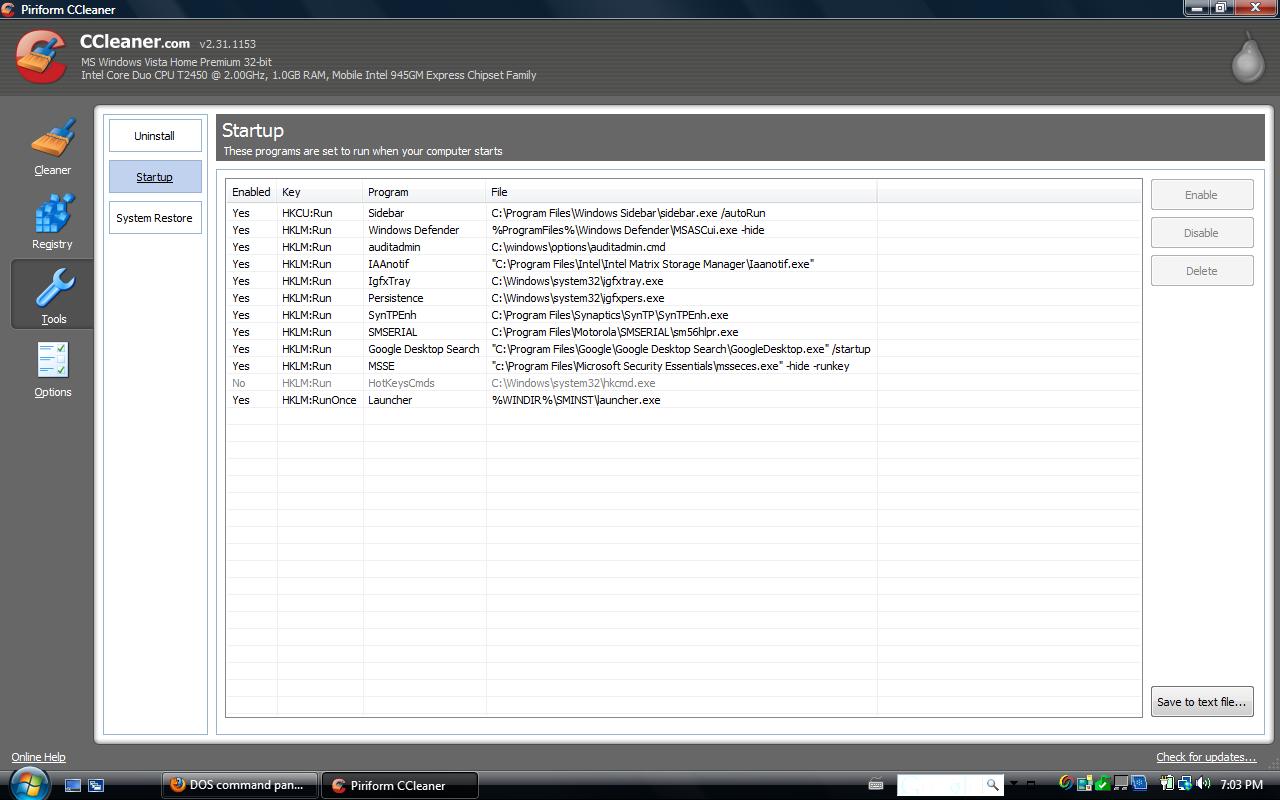The height and width of the screenshot is (800, 1280).
Task: Sort by the File column header
Action: 682,192
